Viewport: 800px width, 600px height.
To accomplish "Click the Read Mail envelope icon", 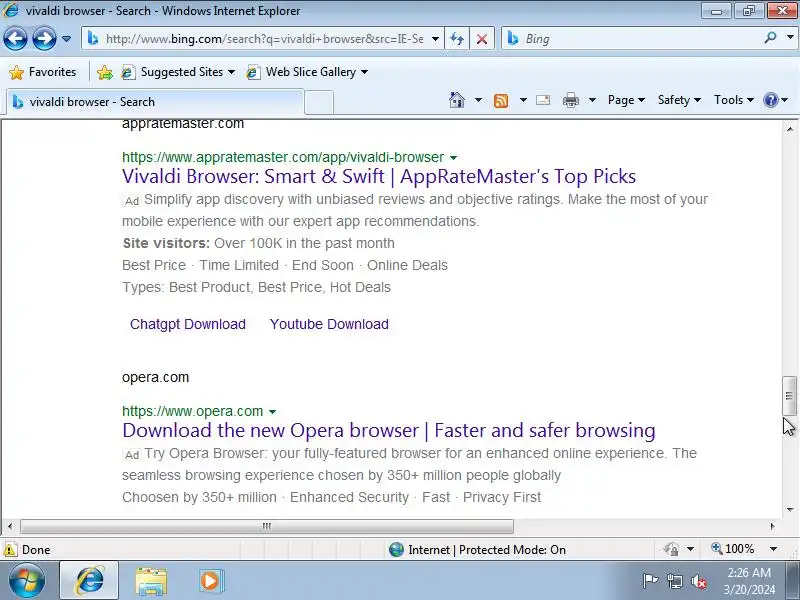I will (x=543, y=100).
